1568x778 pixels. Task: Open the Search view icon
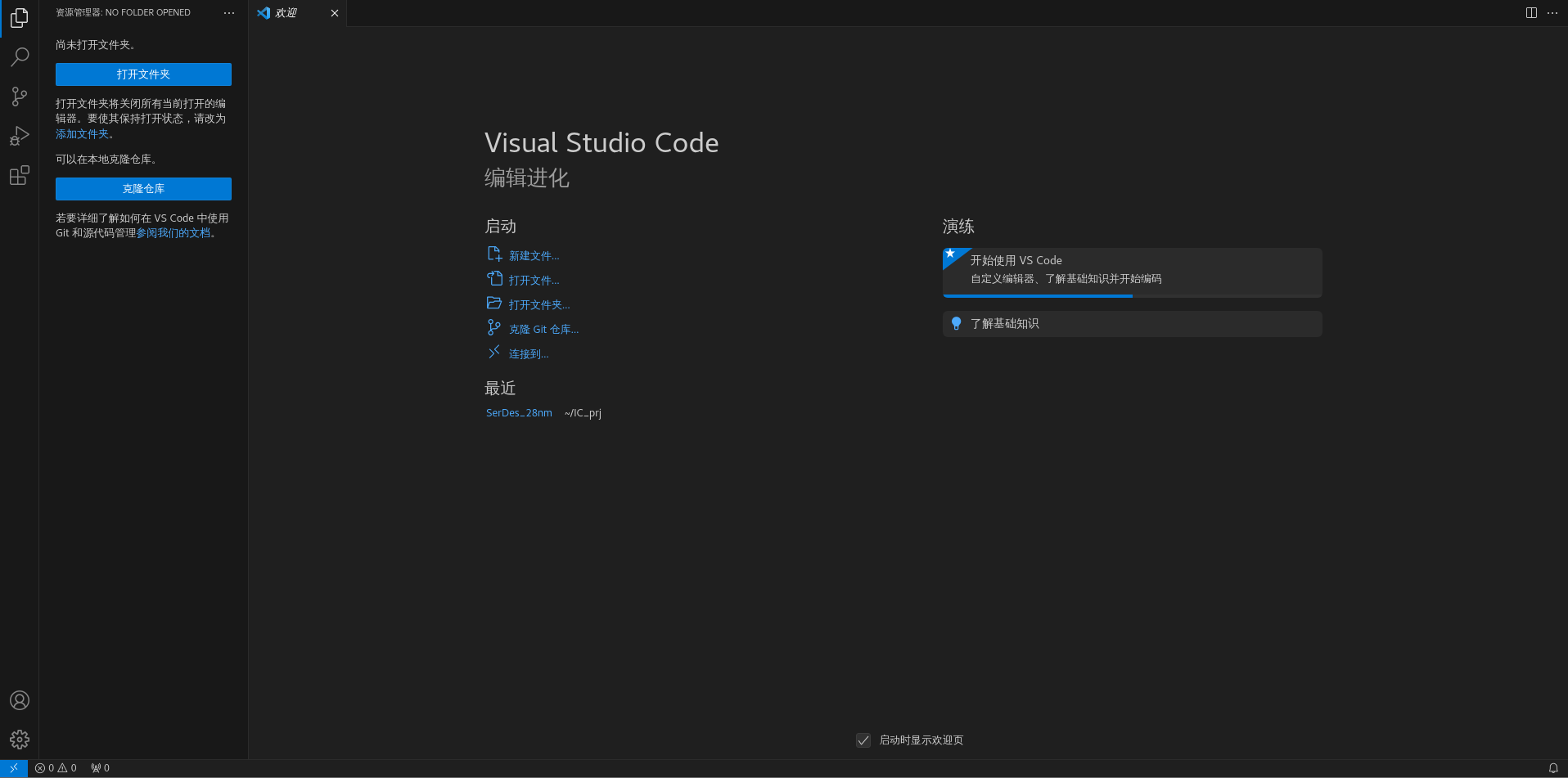pos(20,57)
